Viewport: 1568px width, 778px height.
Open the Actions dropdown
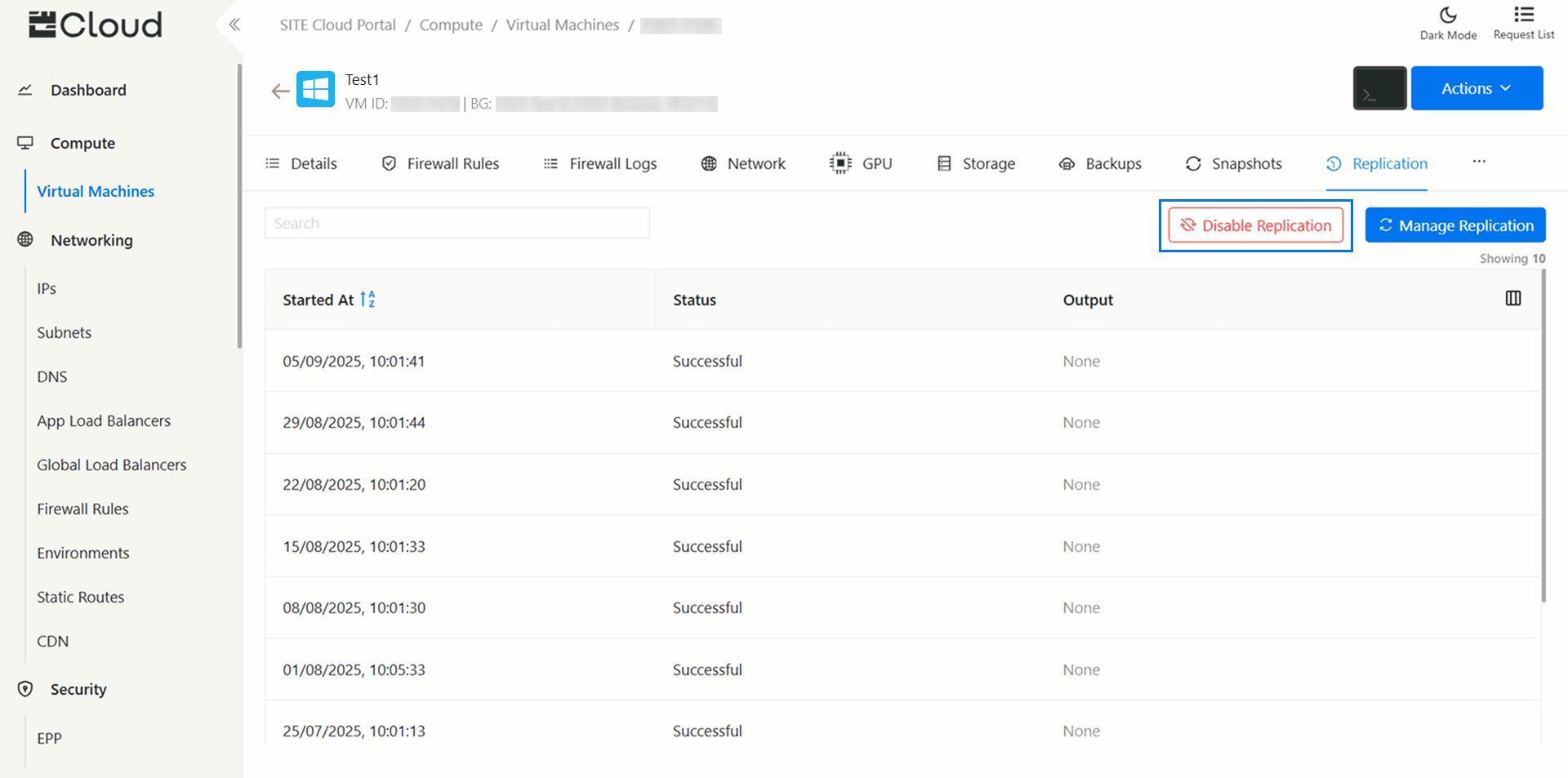point(1476,88)
